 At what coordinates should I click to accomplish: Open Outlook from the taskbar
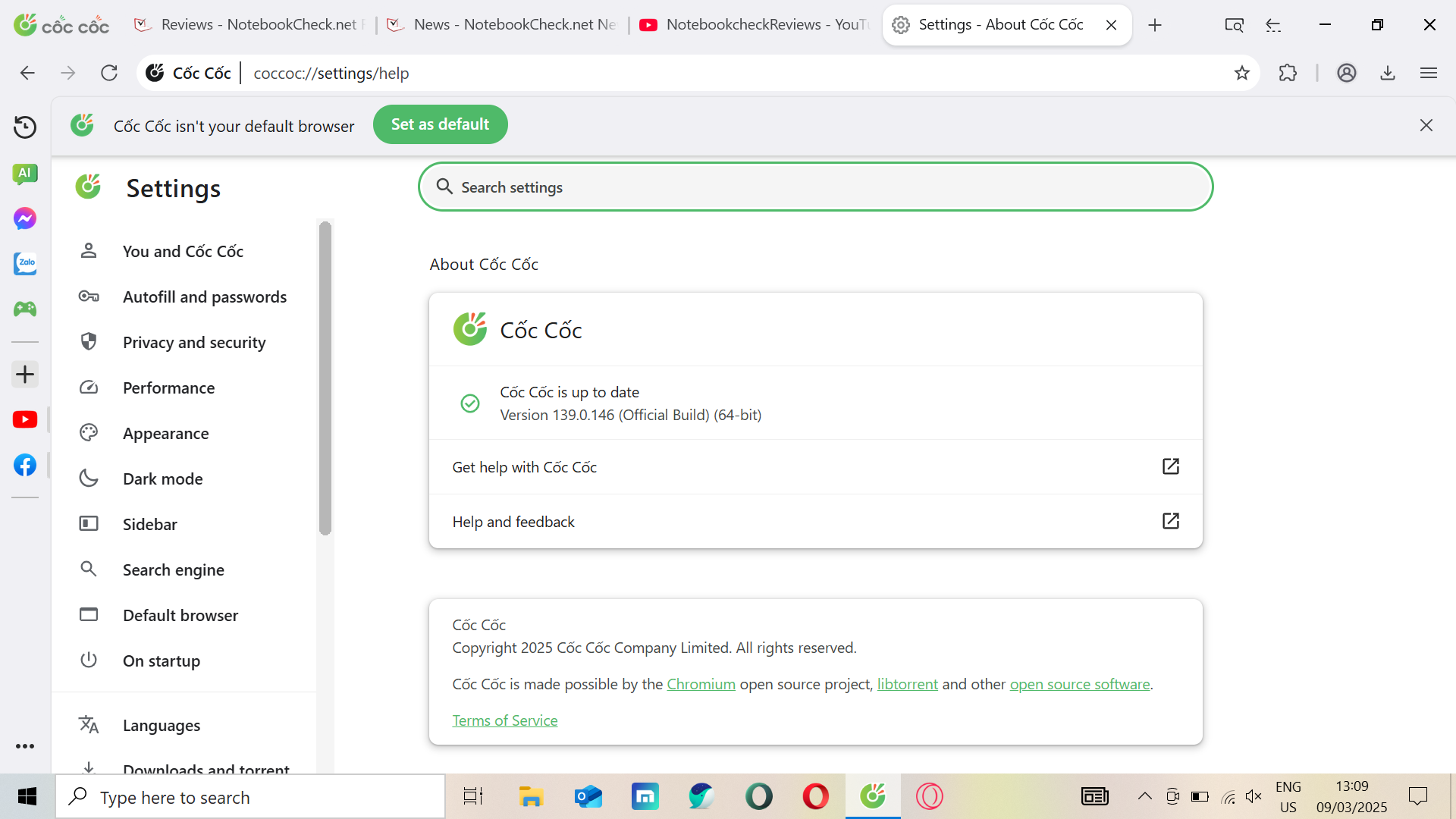[588, 796]
